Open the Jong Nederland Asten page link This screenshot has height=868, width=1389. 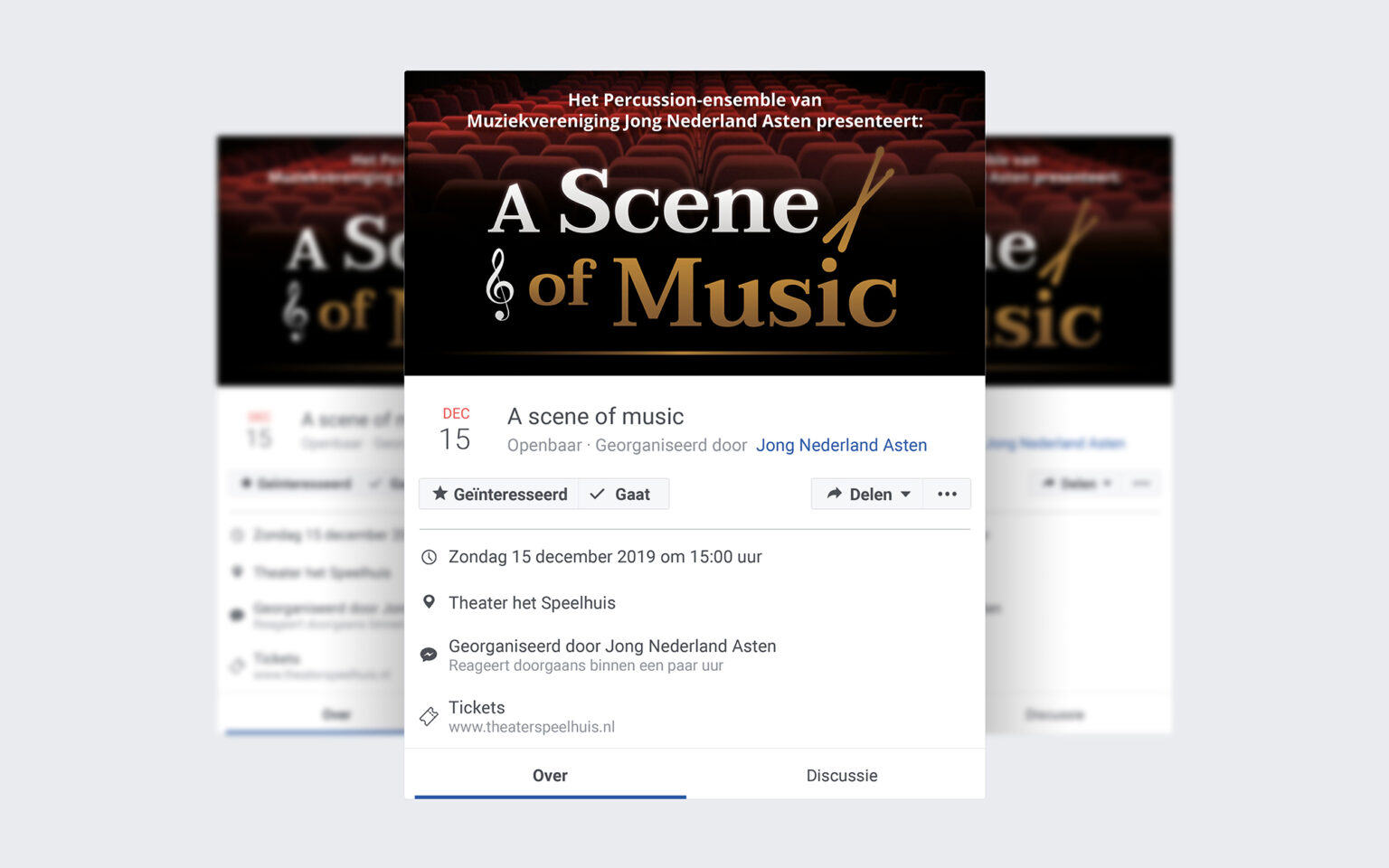pyautogui.click(x=841, y=445)
